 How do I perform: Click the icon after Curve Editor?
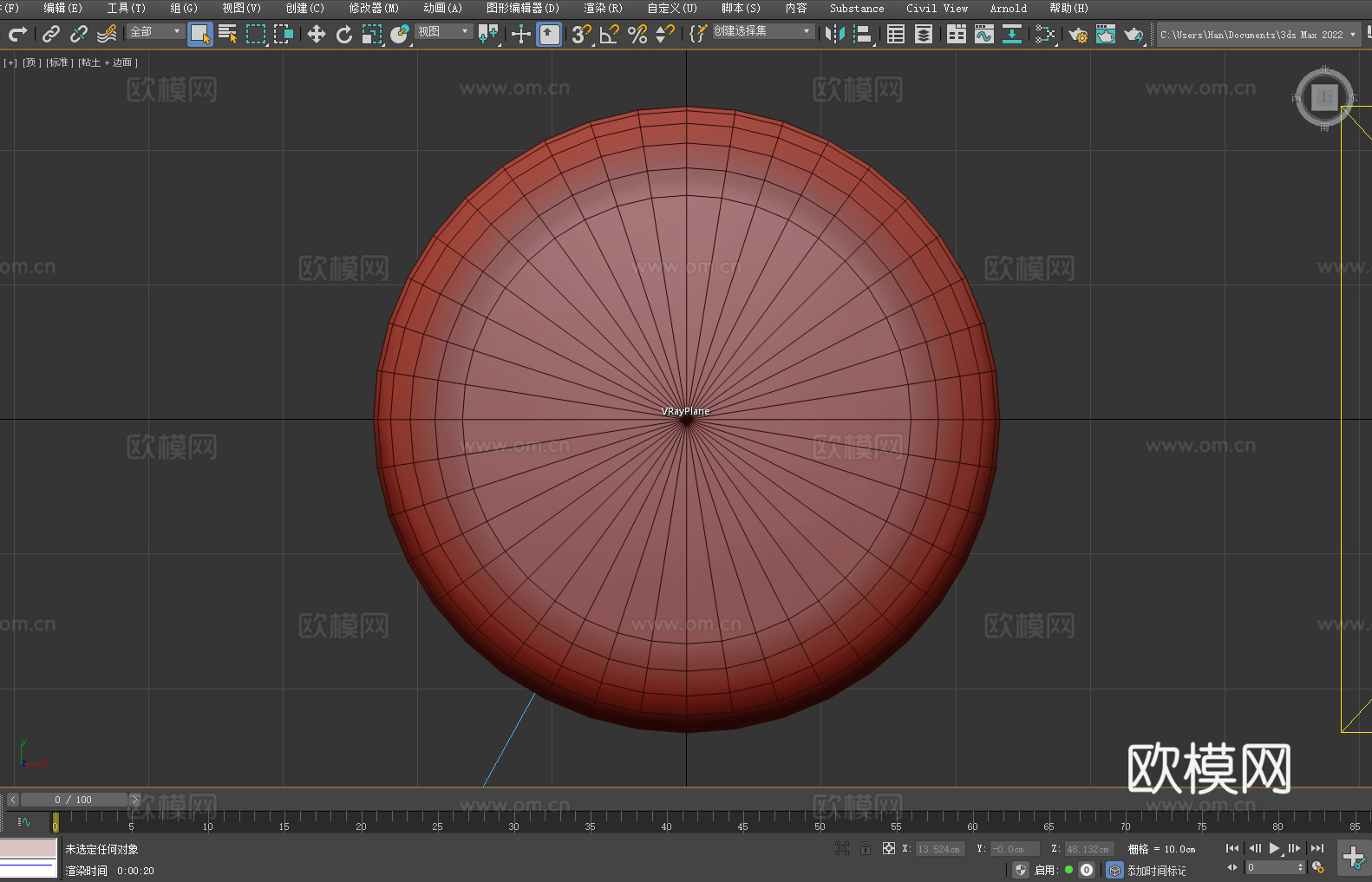[1012, 34]
